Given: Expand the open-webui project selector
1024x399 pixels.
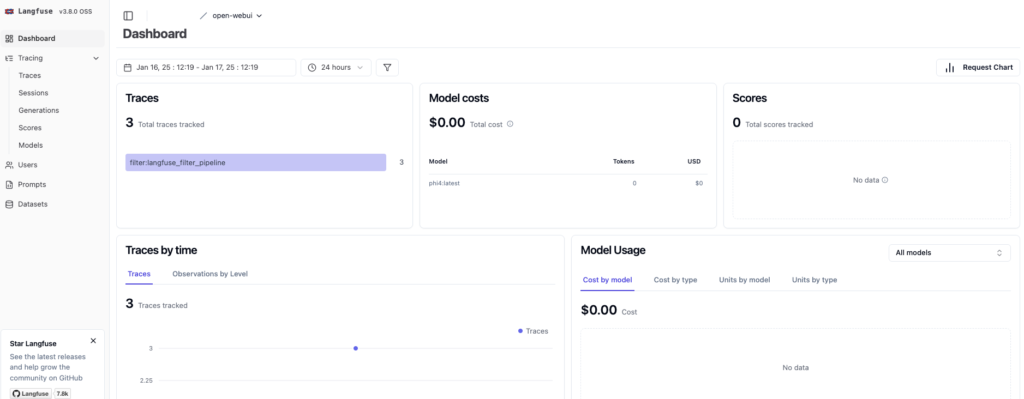Looking at the screenshot, I should point(236,16).
